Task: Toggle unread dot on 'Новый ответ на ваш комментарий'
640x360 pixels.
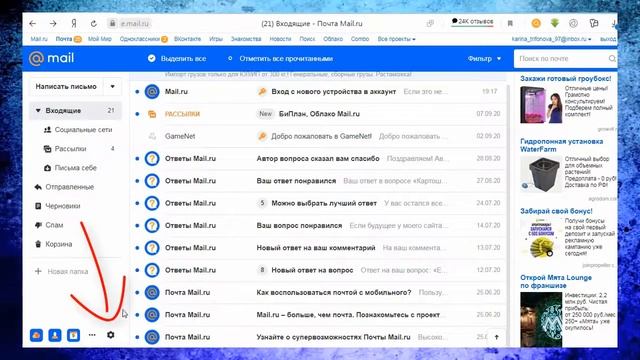Action: tap(137, 248)
